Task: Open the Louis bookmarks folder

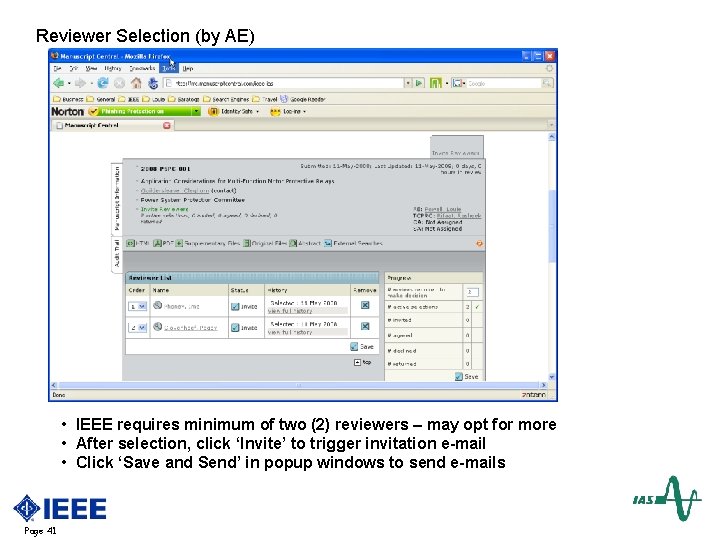Action: point(153,99)
